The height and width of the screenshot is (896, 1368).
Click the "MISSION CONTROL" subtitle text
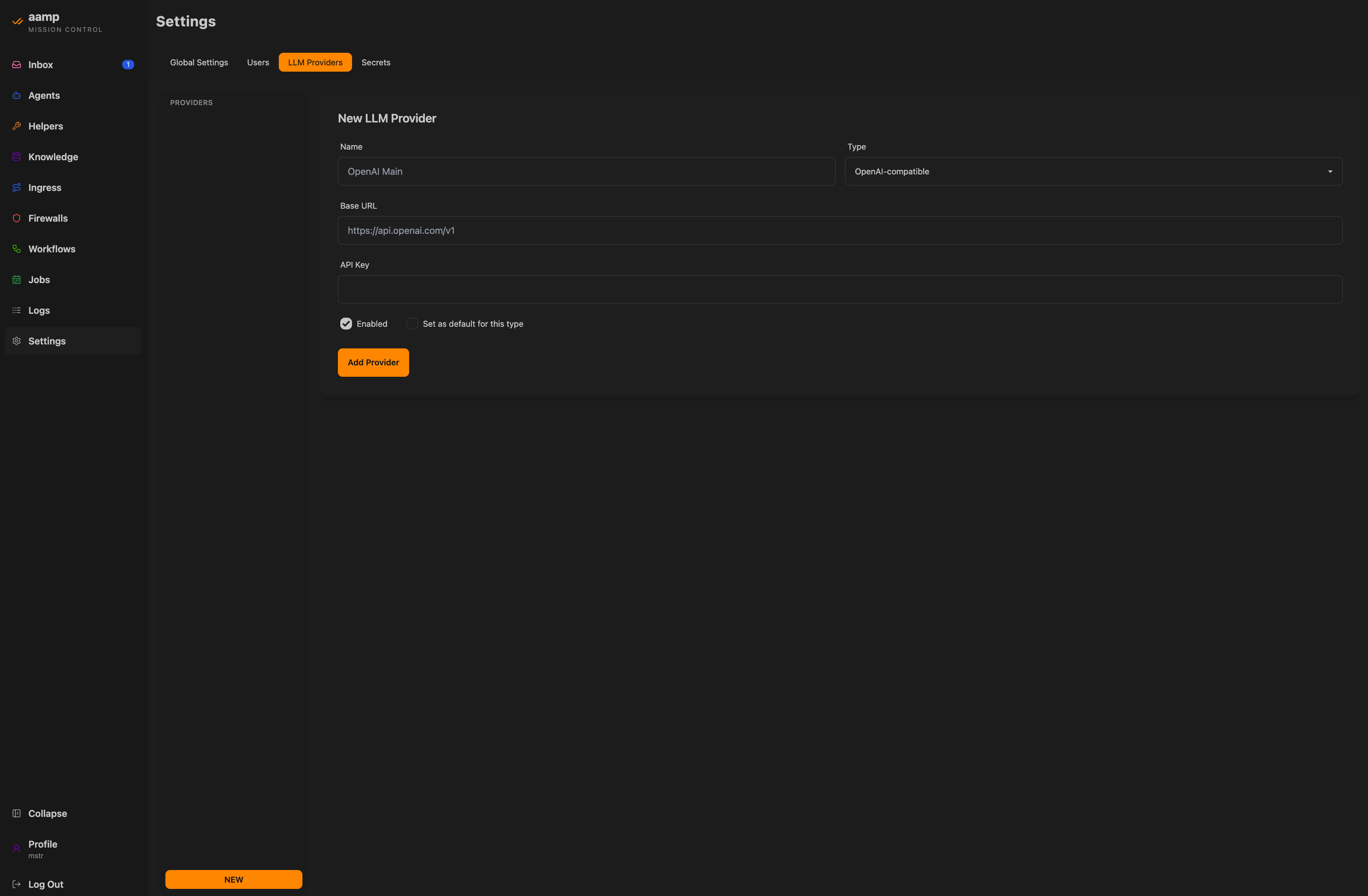(x=65, y=30)
